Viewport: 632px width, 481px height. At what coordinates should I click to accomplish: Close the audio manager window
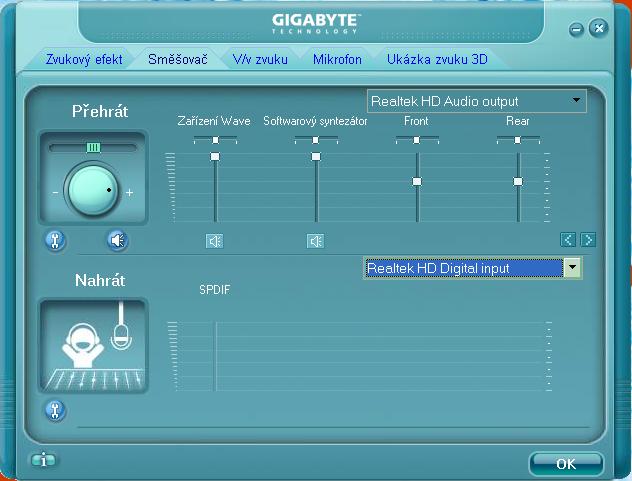[599, 28]
